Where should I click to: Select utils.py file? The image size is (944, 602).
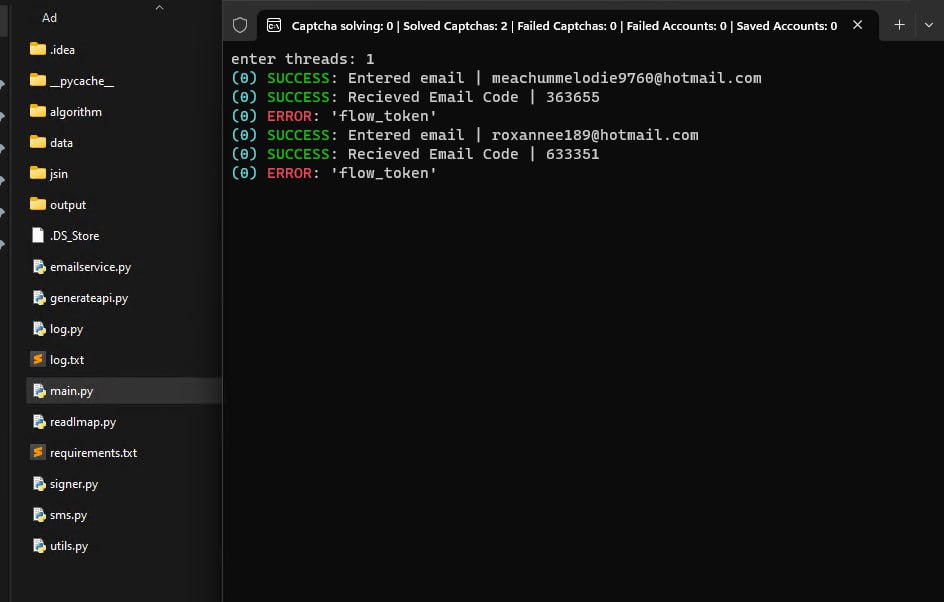coord(60,546)
